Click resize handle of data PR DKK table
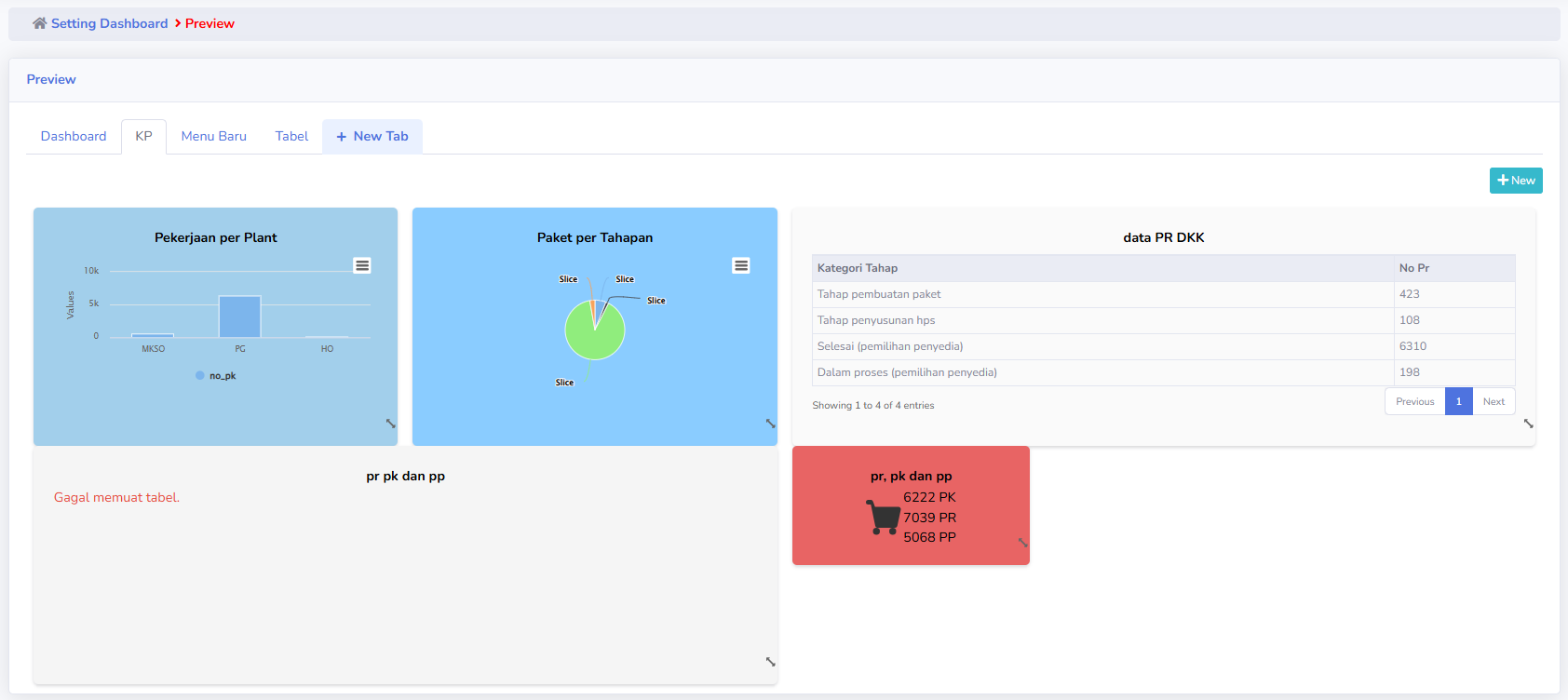This screenshot has width=1568, height=700. (1528, 424)
